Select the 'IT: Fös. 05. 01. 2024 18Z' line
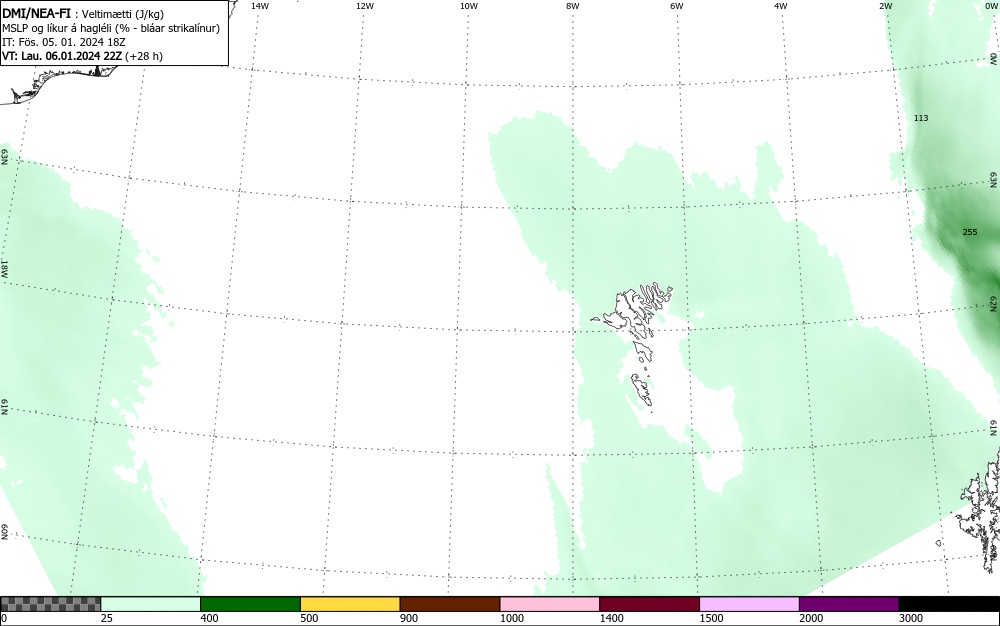 tap(64, 42)
